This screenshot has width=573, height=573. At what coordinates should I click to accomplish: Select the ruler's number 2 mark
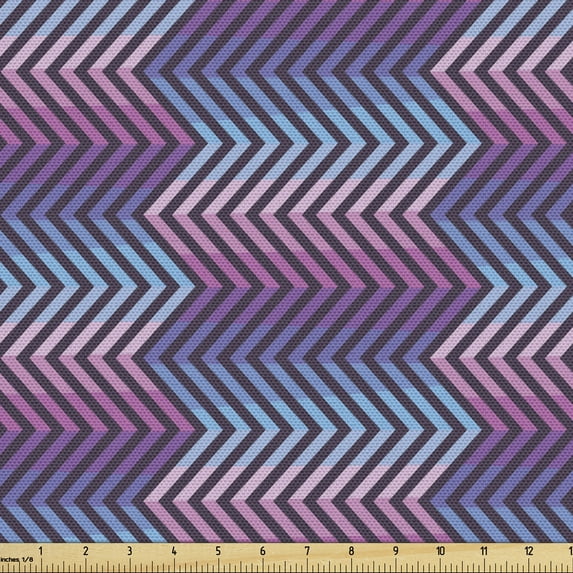coord(86,551)
